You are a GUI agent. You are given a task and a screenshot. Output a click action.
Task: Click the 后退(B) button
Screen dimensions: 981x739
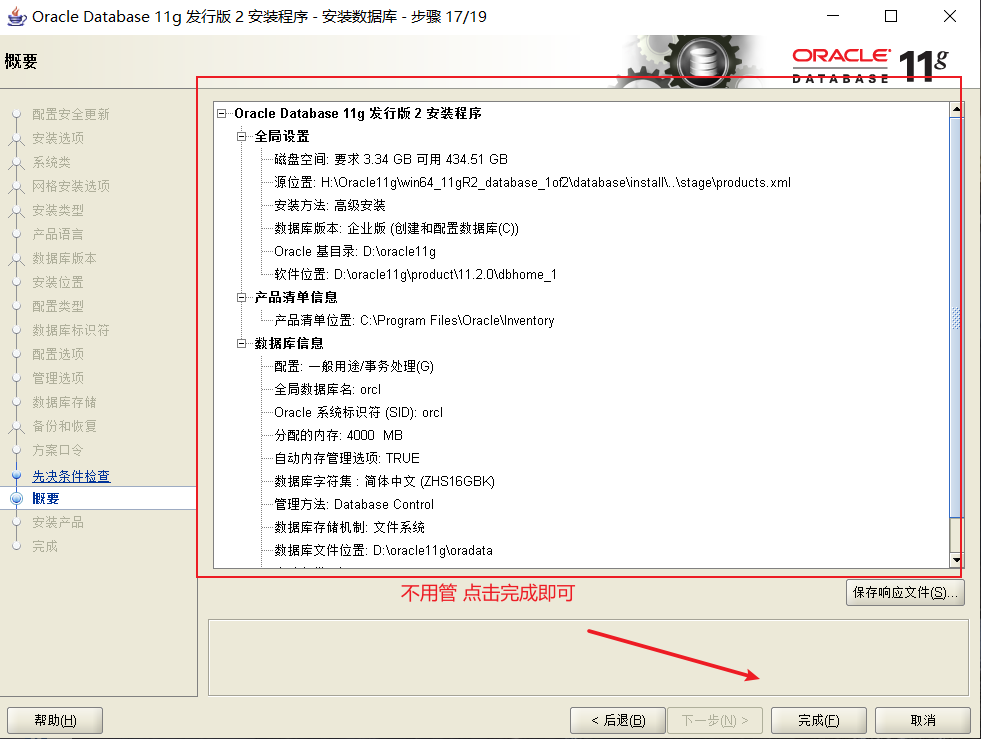tap(617, 720)
